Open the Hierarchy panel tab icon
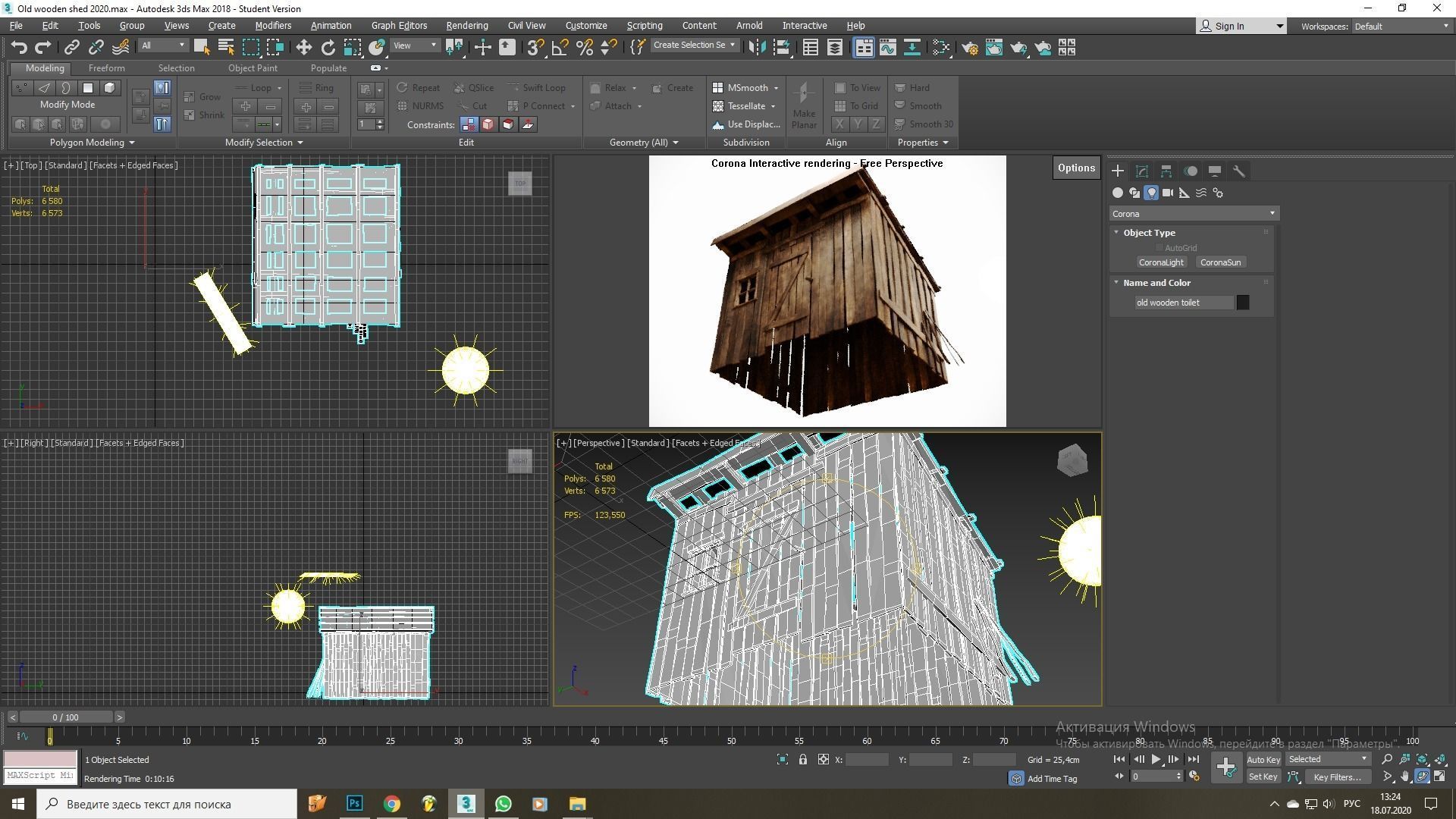Image resolution: width=1456 pixels, height=819 pixels. (x=1166, y=171)
